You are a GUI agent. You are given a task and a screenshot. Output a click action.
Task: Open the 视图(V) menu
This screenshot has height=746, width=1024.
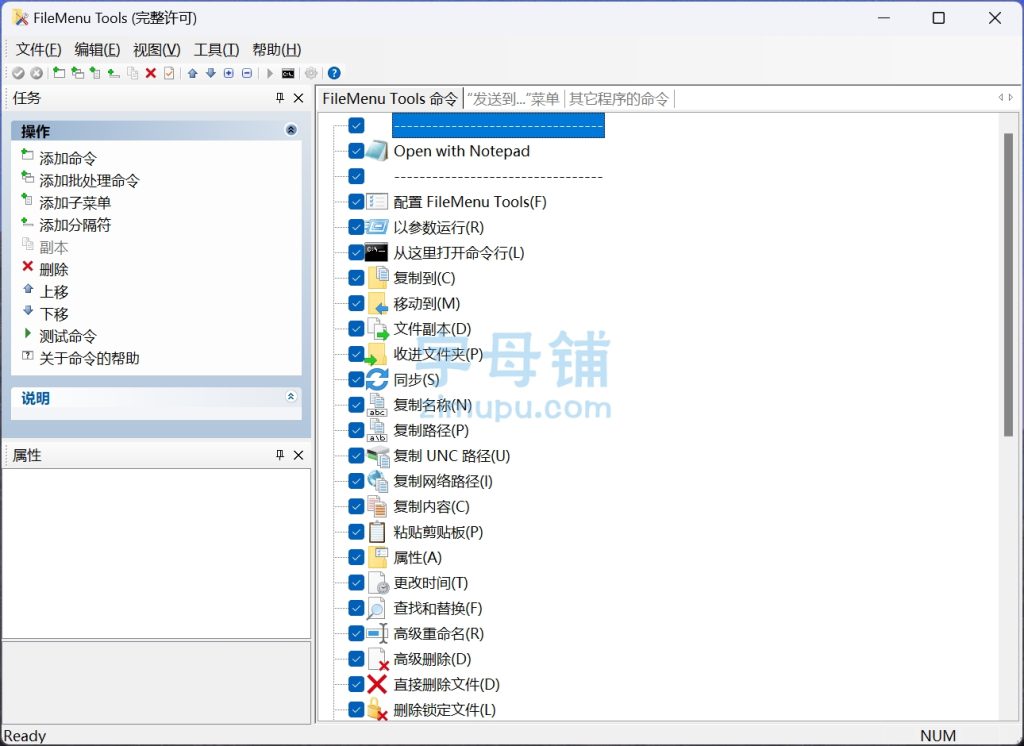[157, 50]
